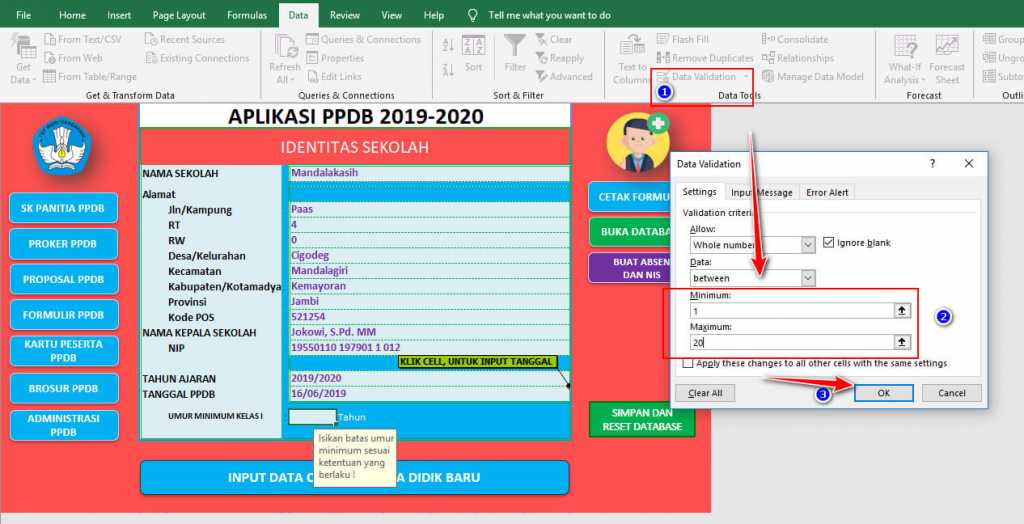Expand the Allow dropdown

tap(808, 245)
